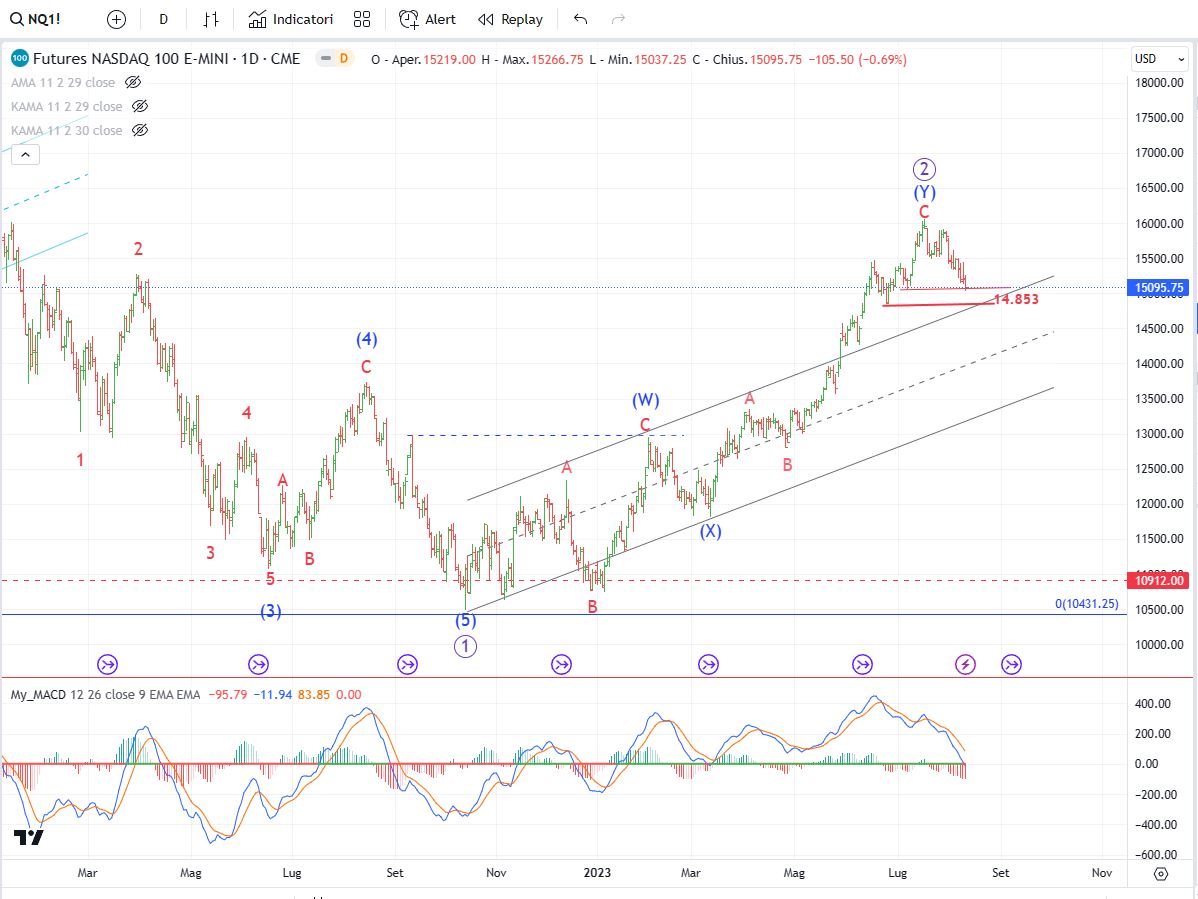This screenshot has width=1198, height=899.
Task: Click the 2023 label on time axis
Action: click(597, 873)
